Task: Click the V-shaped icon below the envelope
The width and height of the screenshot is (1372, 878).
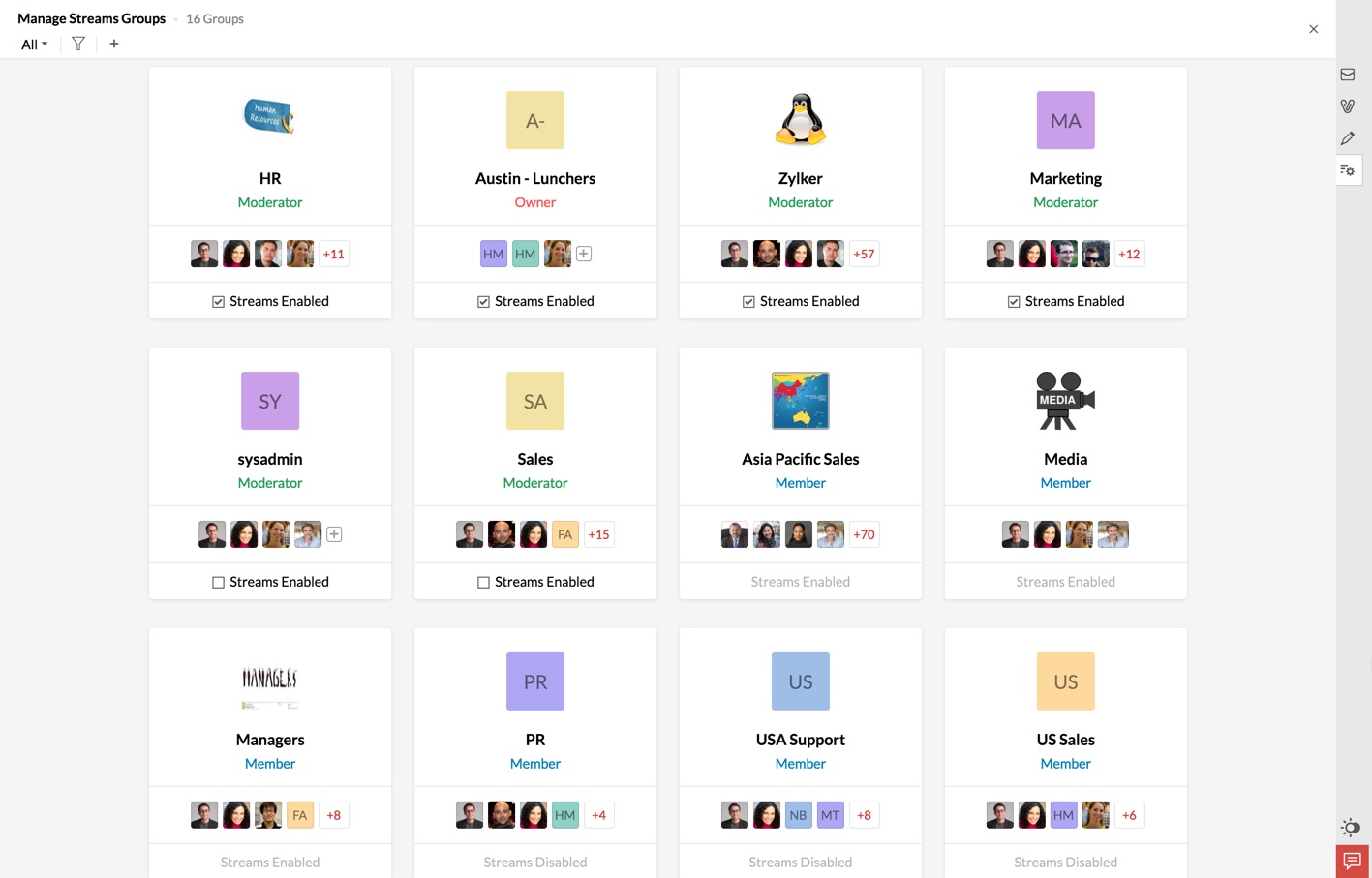Action: point(1348,106)
